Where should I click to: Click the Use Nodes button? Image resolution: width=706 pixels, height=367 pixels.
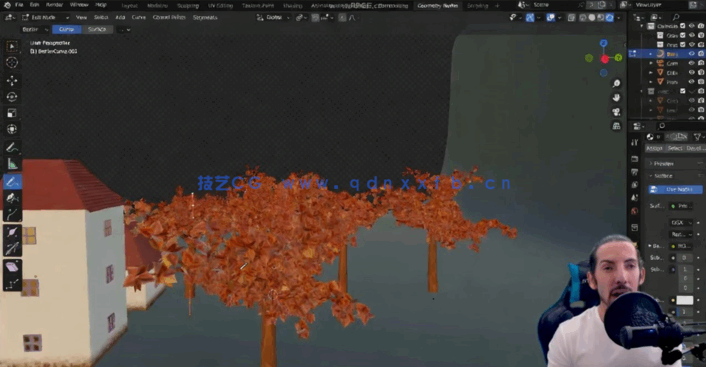point(675,190)
